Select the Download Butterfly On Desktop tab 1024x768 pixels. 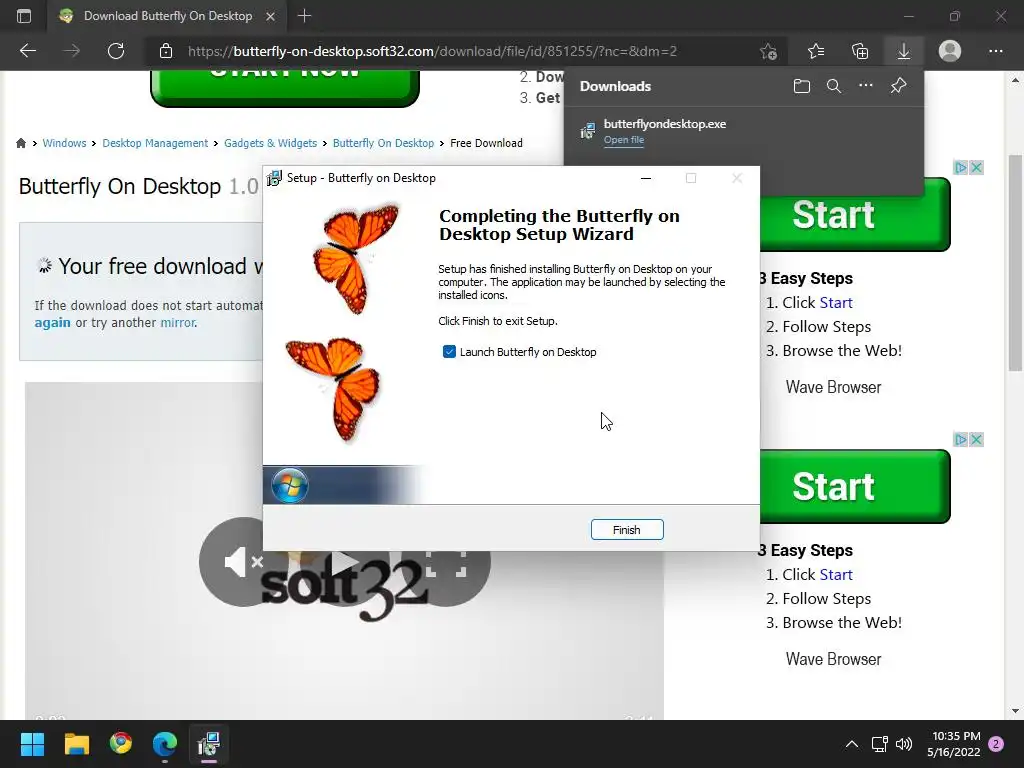pyautogui.click(x=167, y=16)
